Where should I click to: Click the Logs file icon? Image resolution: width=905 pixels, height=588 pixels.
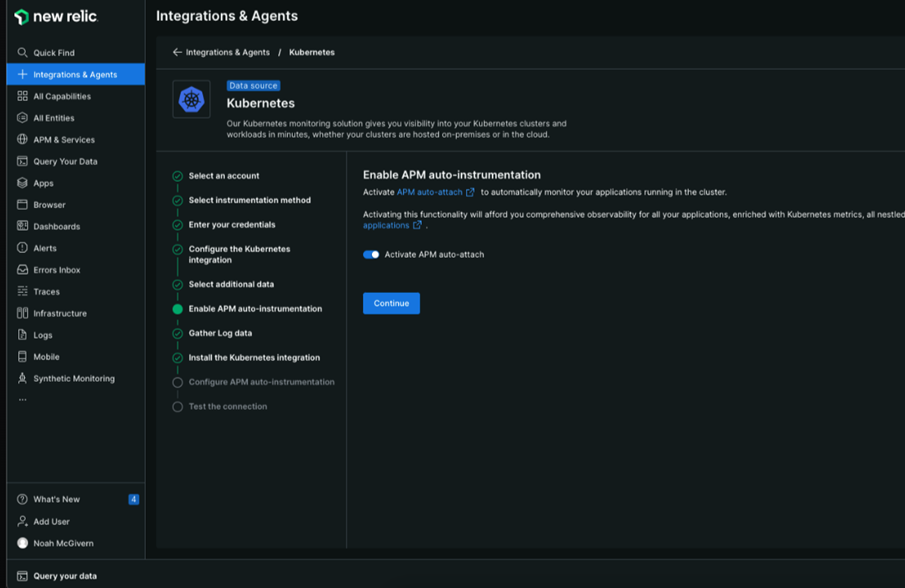pyautogui.click(x=23, y=335)
